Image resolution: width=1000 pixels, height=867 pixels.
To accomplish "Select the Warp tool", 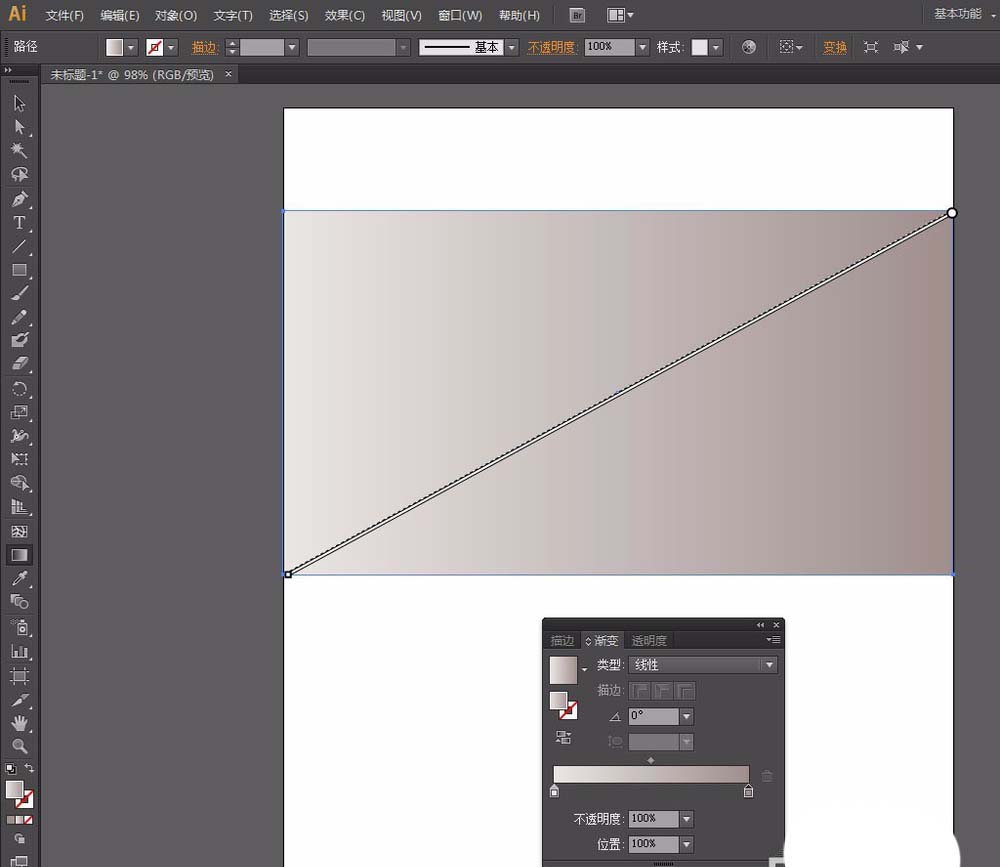I will 19,436.
